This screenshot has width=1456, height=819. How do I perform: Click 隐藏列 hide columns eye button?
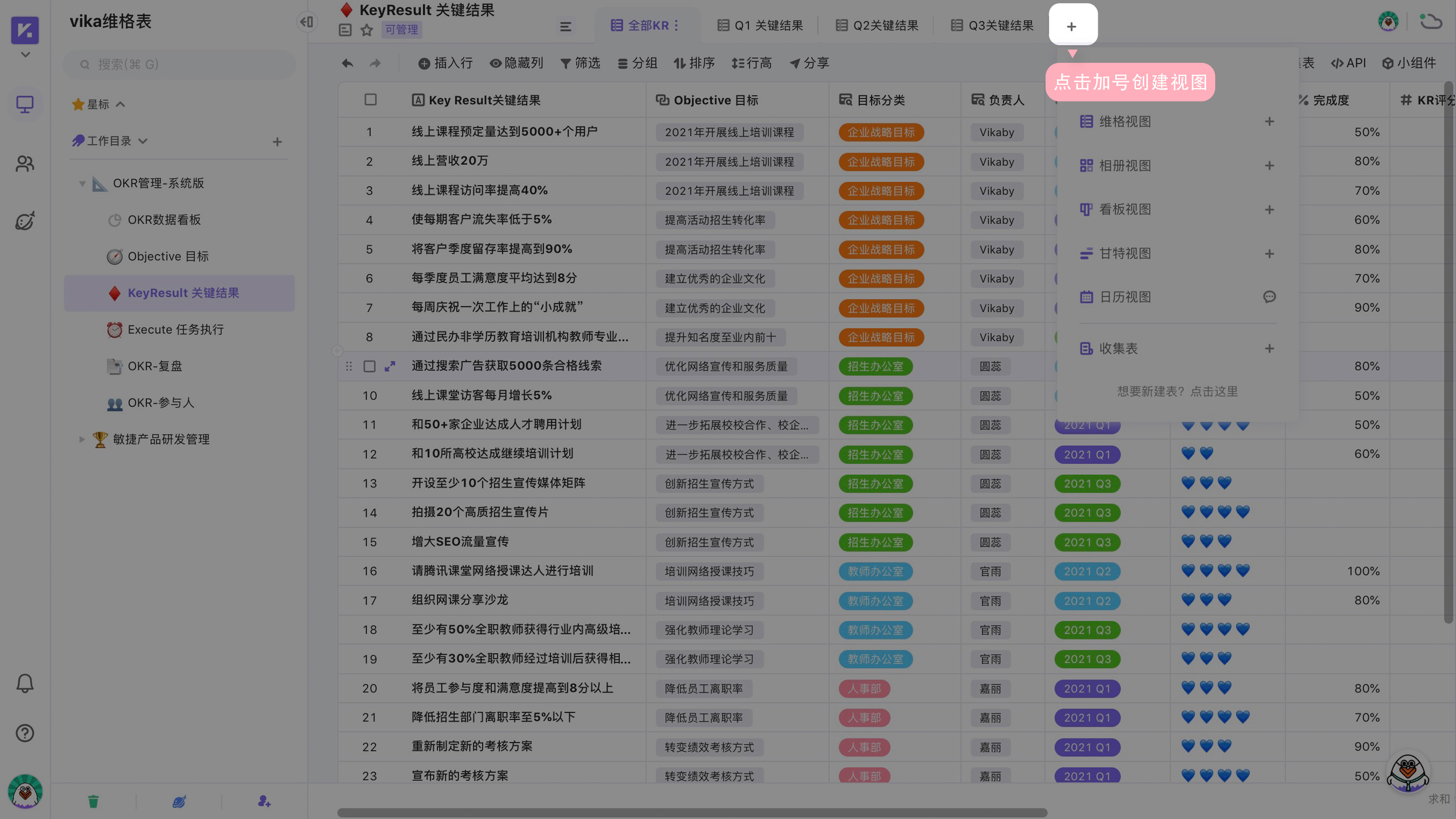tap(516, 63)
